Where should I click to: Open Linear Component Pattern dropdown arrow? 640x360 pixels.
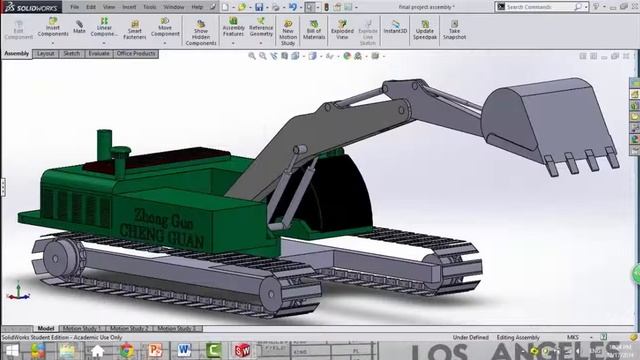104,43
